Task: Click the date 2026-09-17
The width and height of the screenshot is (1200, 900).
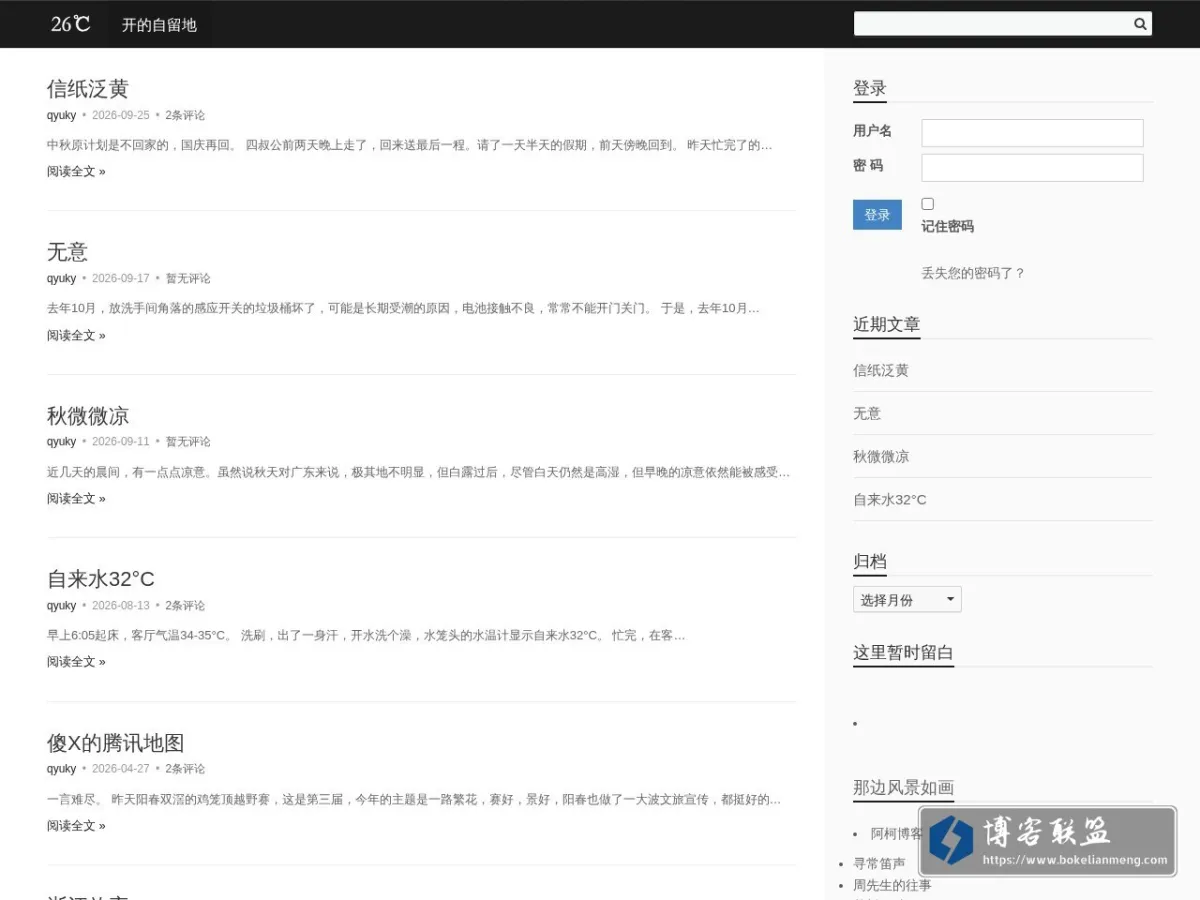Action: (x=121, y=278)
